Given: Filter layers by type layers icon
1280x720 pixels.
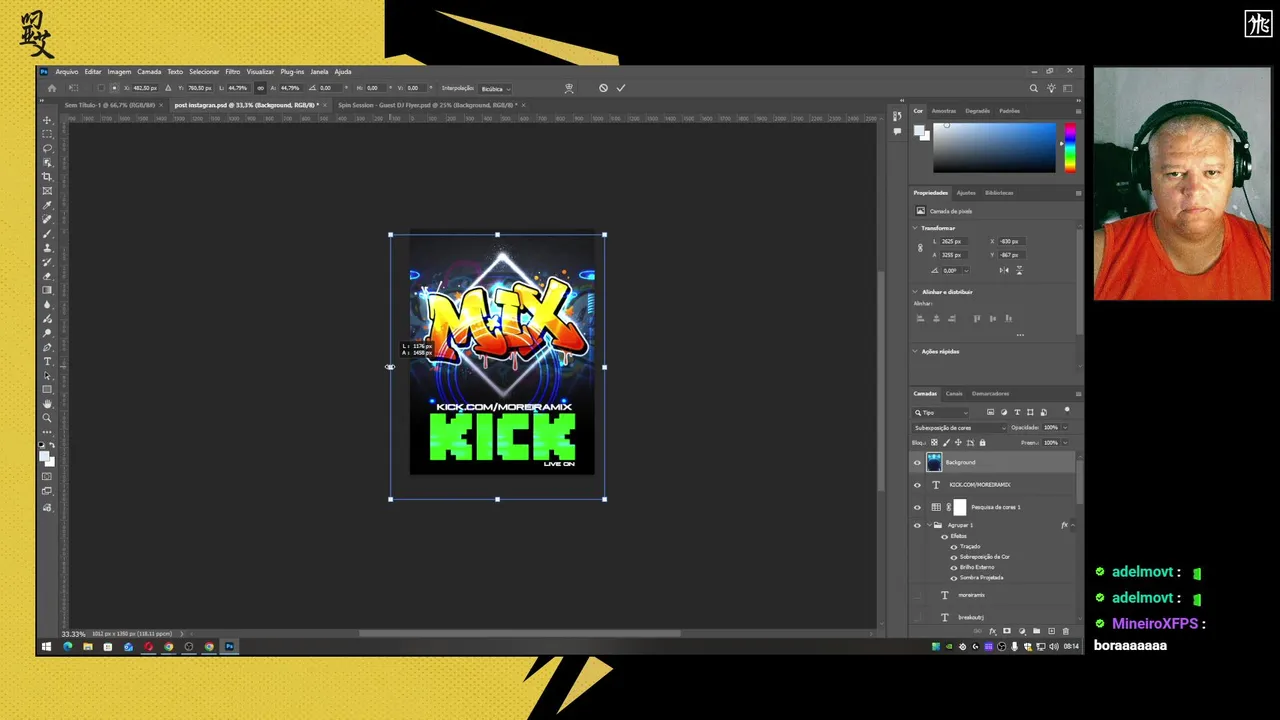Looking at the screenshot, I should tap(1017, 412).
